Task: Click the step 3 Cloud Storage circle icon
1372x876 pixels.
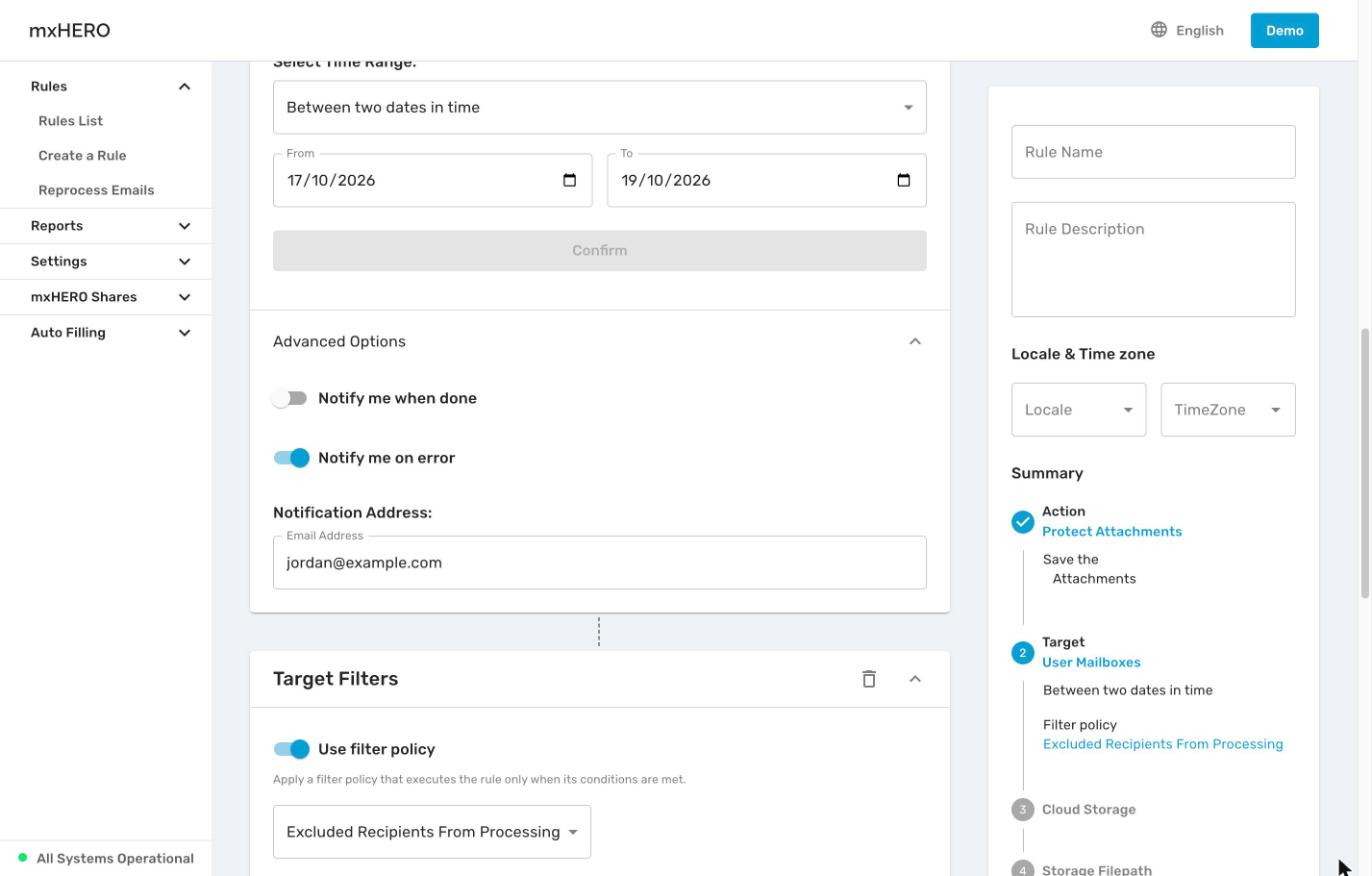Action: click(1022, 810)
